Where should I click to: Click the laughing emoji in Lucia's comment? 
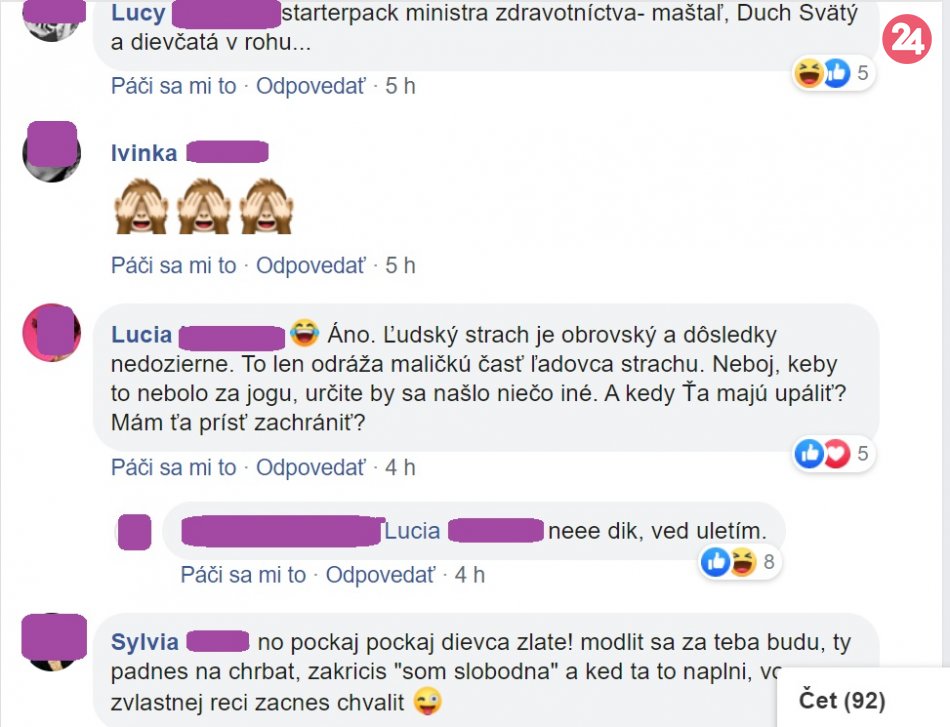[x=304, y=333]
